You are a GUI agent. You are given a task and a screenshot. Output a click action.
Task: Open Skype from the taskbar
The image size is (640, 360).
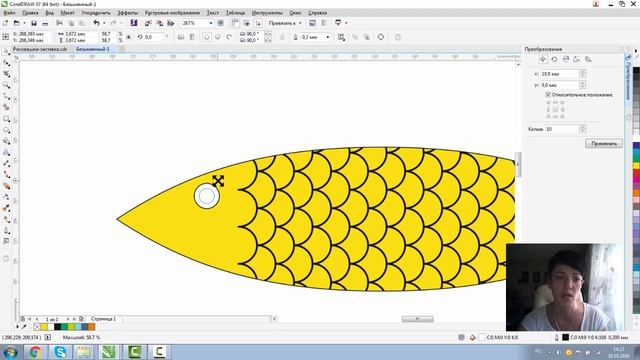pos(60,352)
